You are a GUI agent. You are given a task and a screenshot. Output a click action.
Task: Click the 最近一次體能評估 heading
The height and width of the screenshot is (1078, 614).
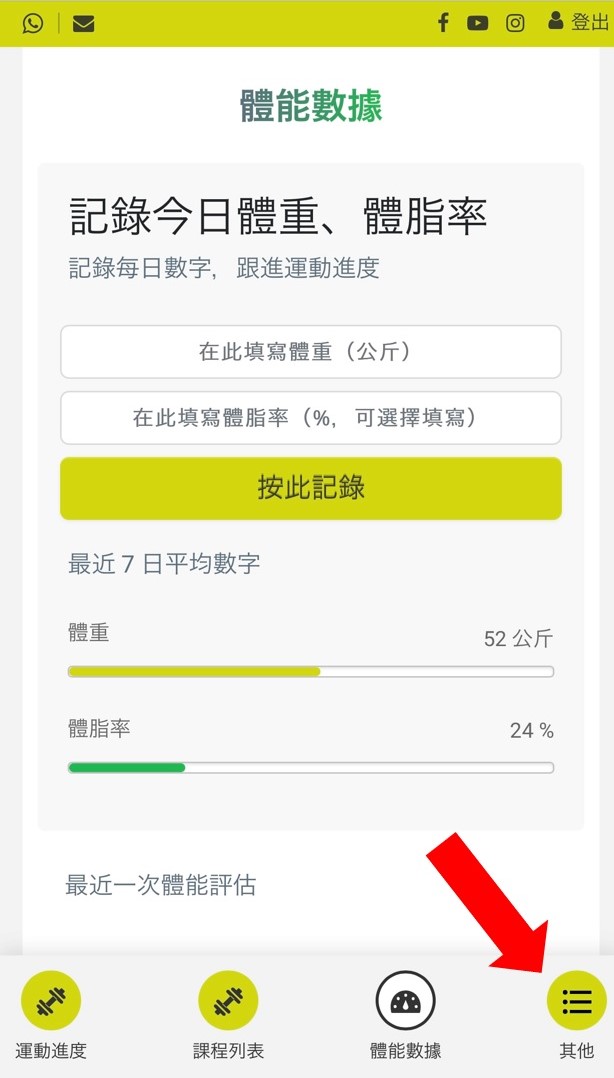(x=161, y=885)
